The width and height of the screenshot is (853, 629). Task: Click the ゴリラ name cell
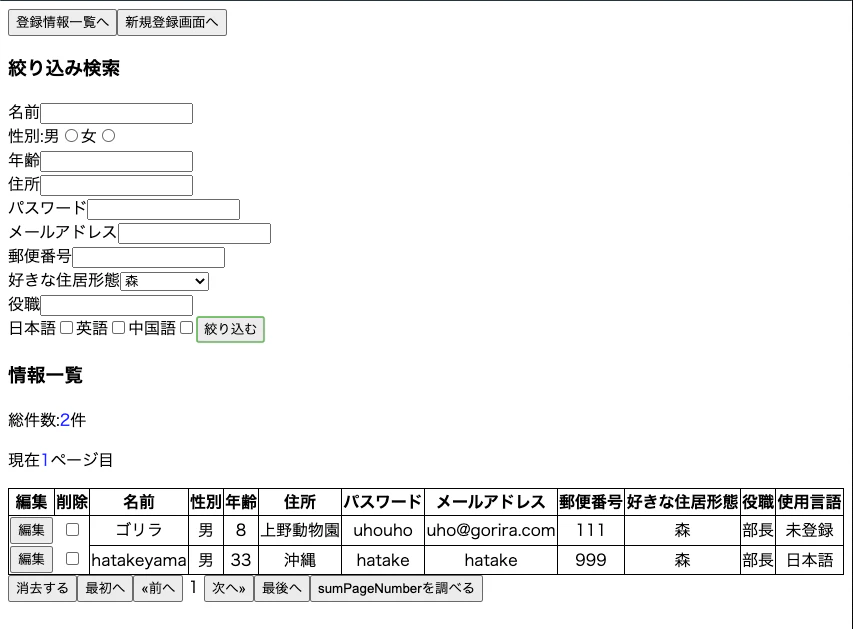(139, 530)
